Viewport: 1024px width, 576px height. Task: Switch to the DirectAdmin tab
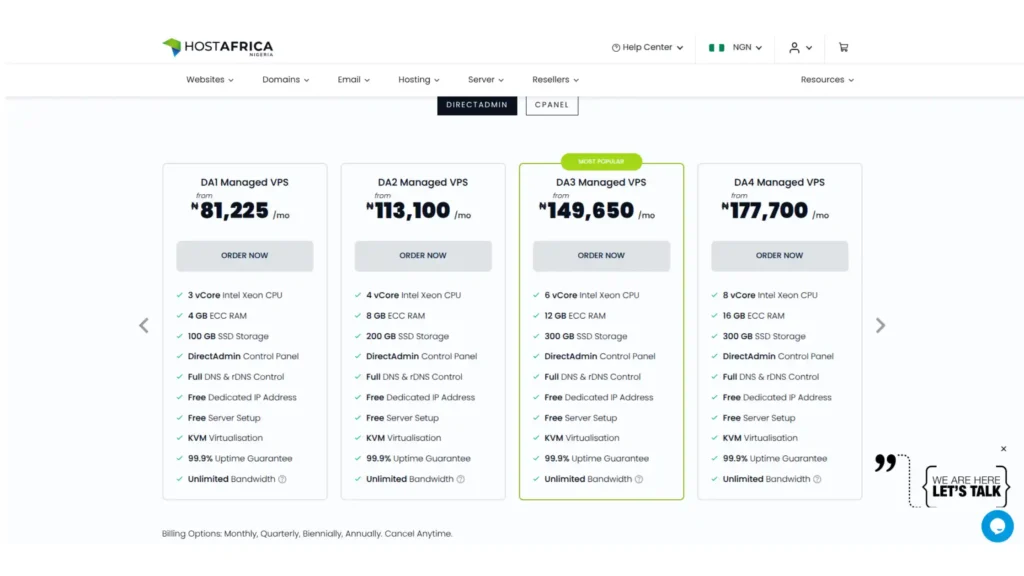pyautogui.click(x=477, y=104)
